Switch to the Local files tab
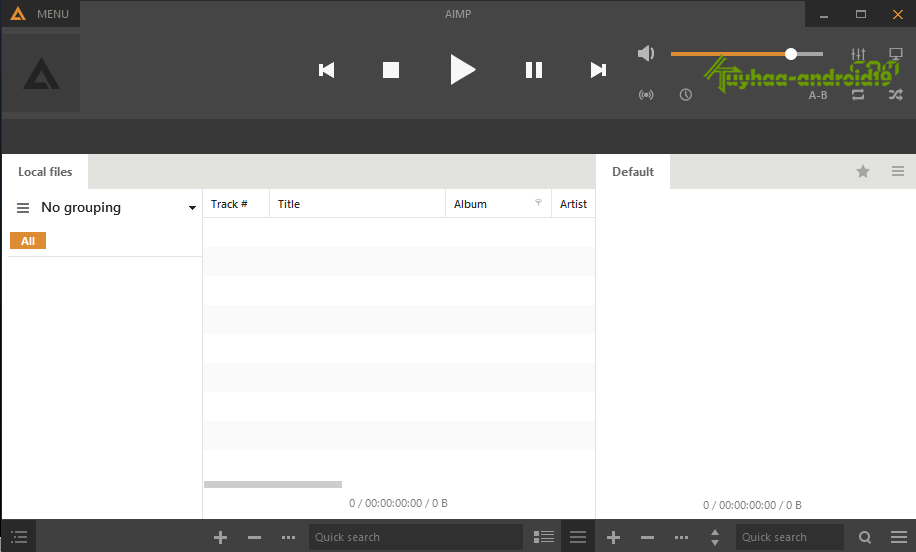This screenshot has height=552, width=916. 45,172
